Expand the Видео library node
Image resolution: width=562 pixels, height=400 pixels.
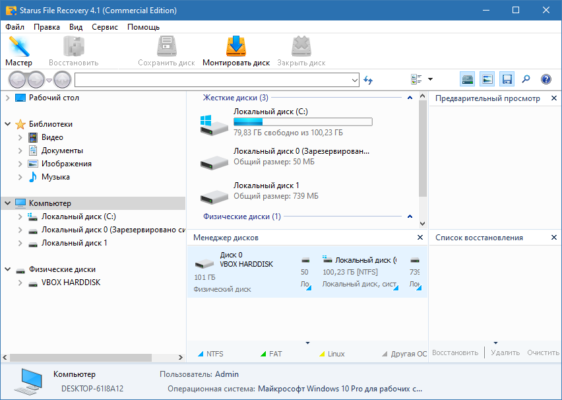coord(20,137)
